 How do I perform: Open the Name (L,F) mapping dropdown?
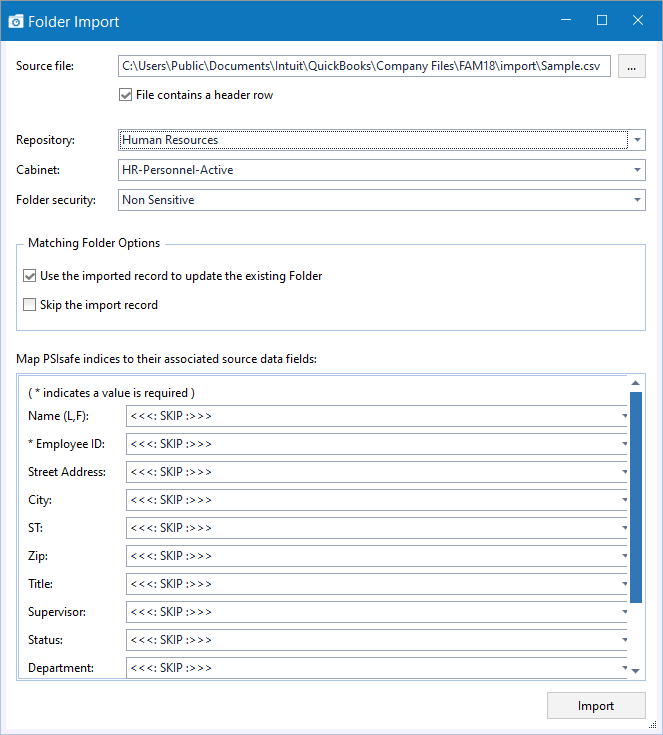coord(377,416)
